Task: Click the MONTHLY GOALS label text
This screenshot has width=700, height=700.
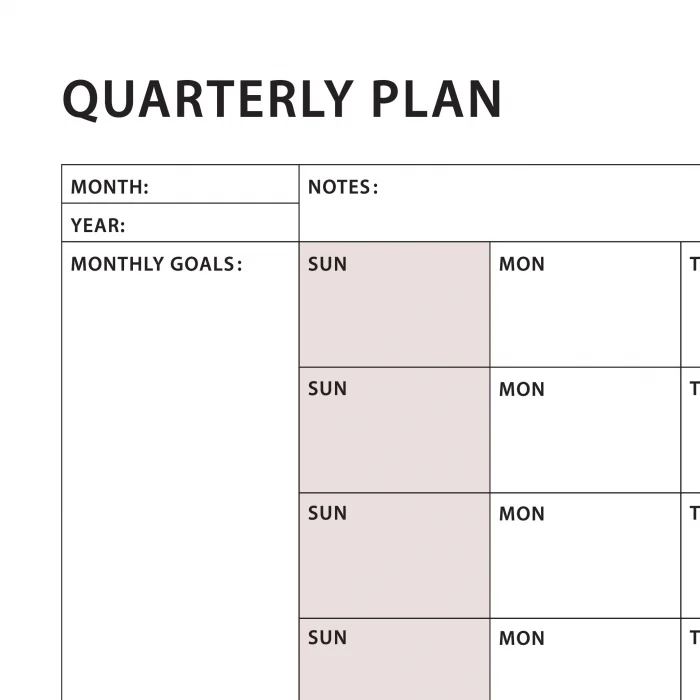Action: [156, 264]
